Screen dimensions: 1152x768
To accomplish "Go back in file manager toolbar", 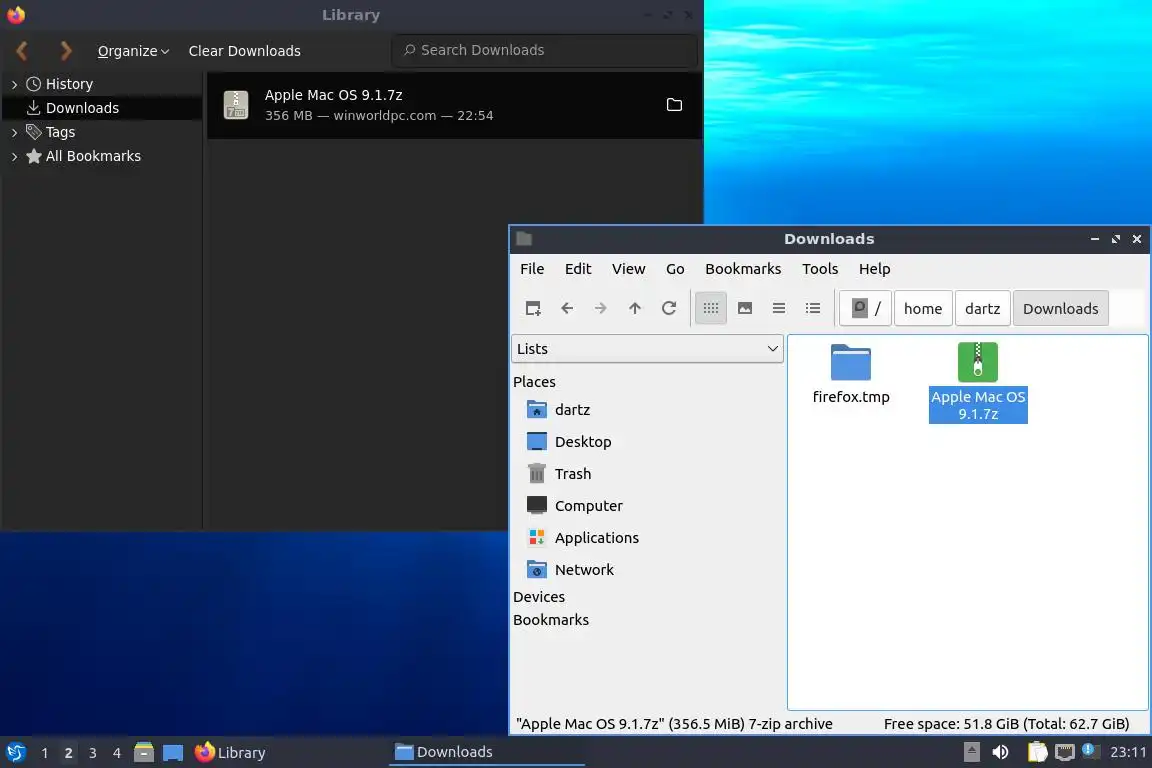I will coord(566,308).
